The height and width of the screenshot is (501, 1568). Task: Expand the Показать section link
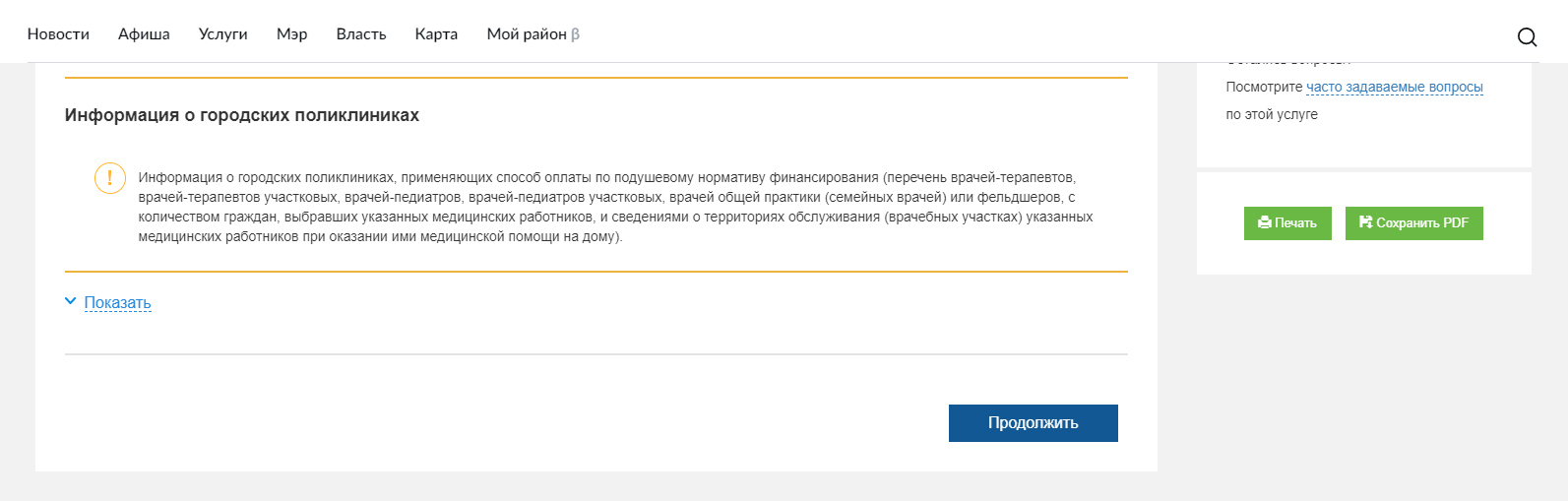(117, 303)
